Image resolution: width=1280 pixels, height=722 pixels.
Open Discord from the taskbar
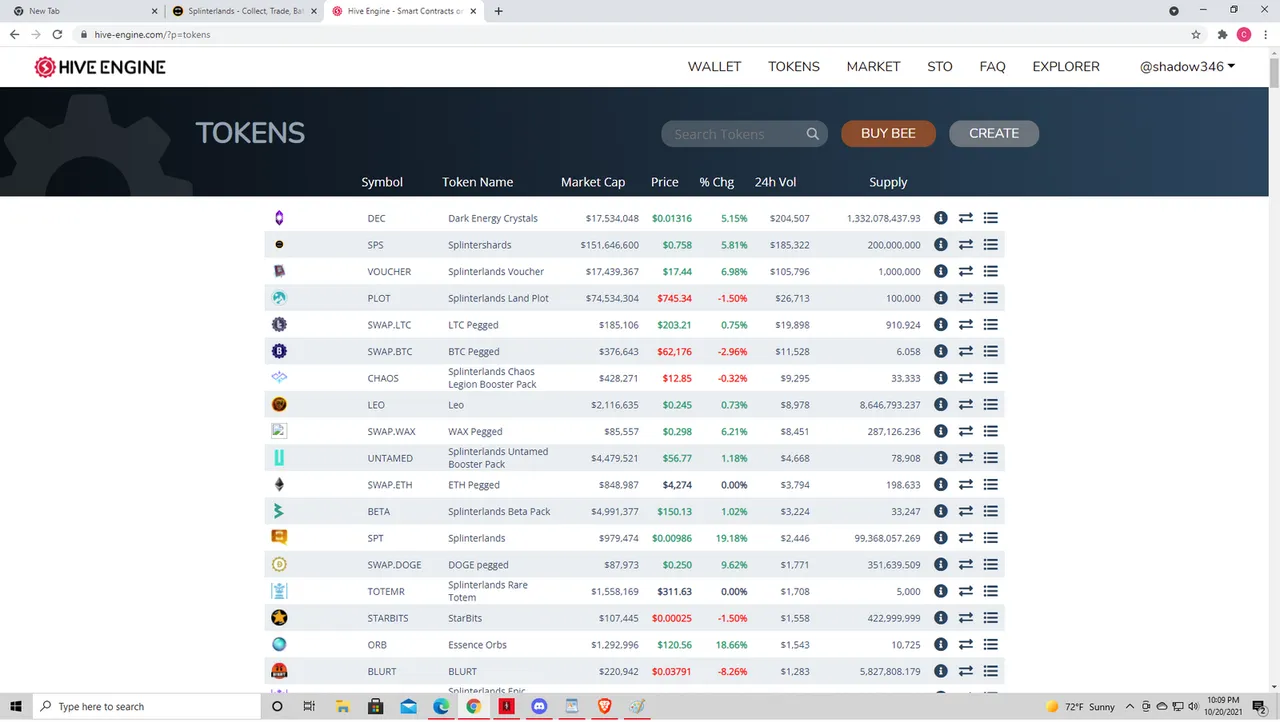click(540, 707)
